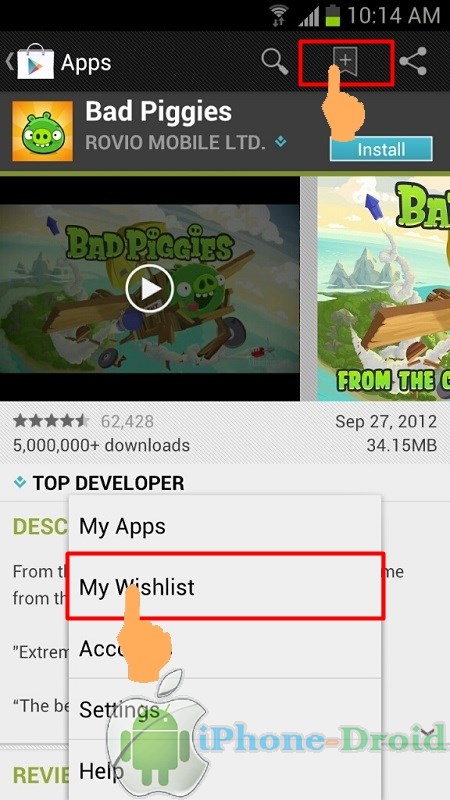This screenshot has height=800, width=450.
Task: Tap the Wi-Fi status icon
Action: click(280, 16)
